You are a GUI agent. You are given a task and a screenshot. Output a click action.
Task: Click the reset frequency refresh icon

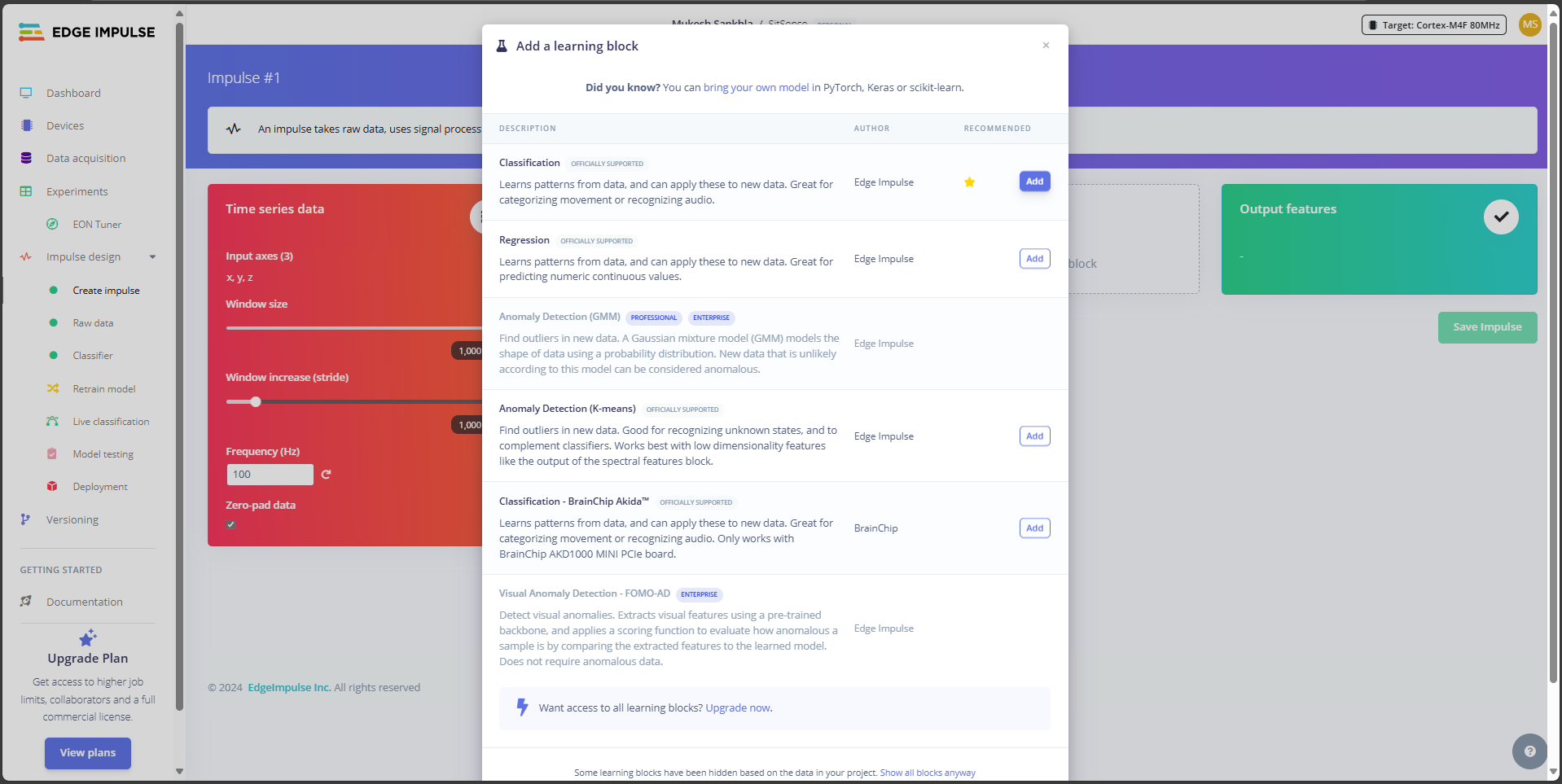[326, 474]
